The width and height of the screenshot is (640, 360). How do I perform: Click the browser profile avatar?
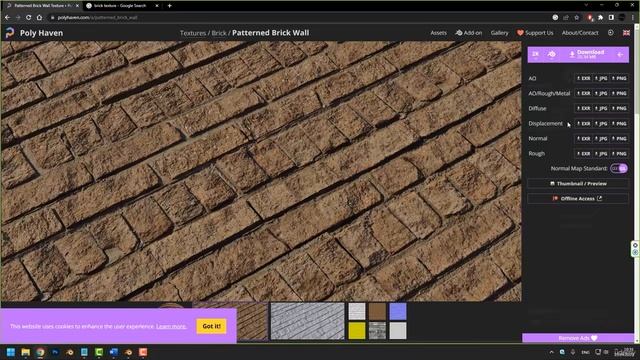(x=622, y=18)
